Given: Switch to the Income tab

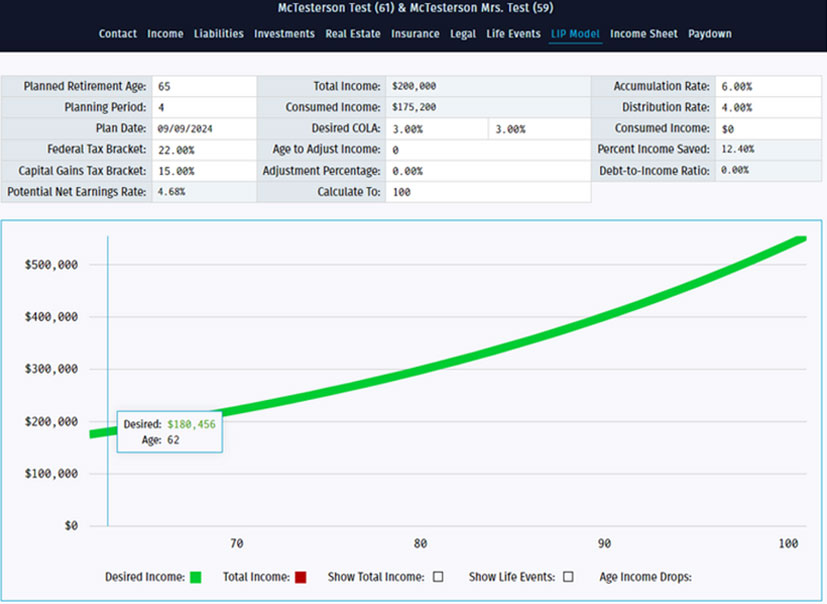Looking at the screenshot, I should pos(165,34).
